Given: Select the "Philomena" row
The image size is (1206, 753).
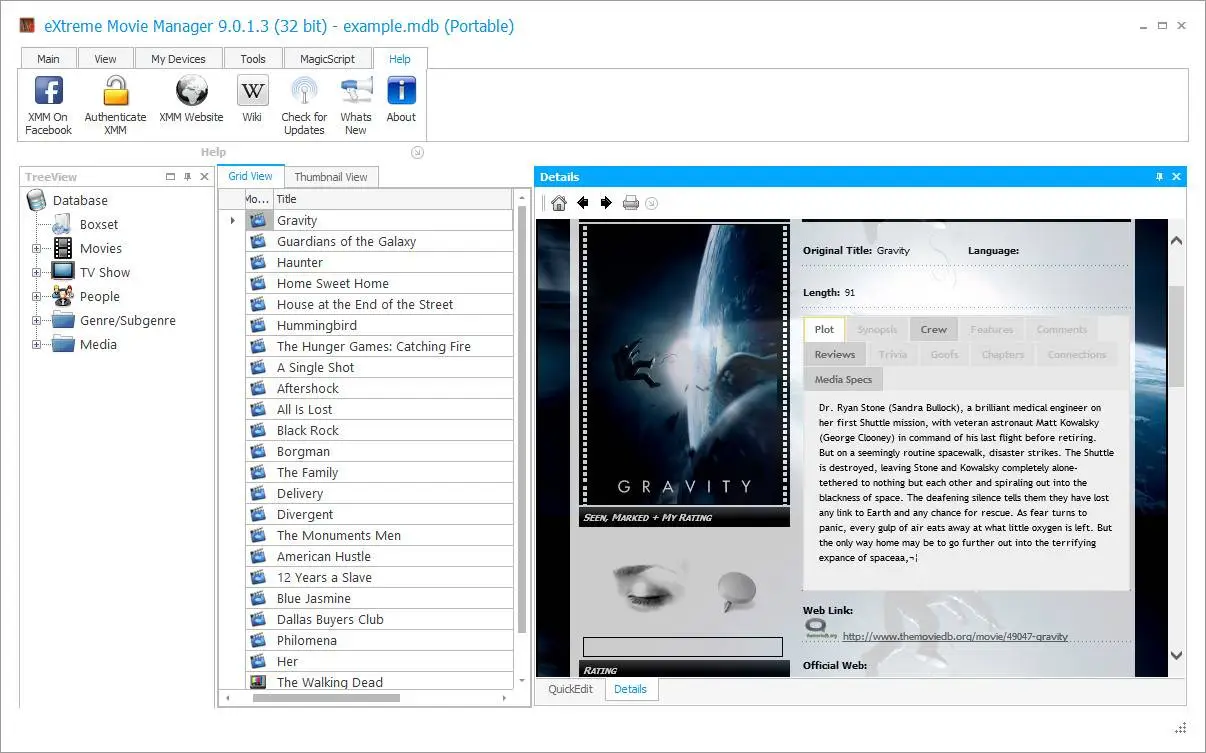Looking at the screenshot, I should click(x=380, y=640).
